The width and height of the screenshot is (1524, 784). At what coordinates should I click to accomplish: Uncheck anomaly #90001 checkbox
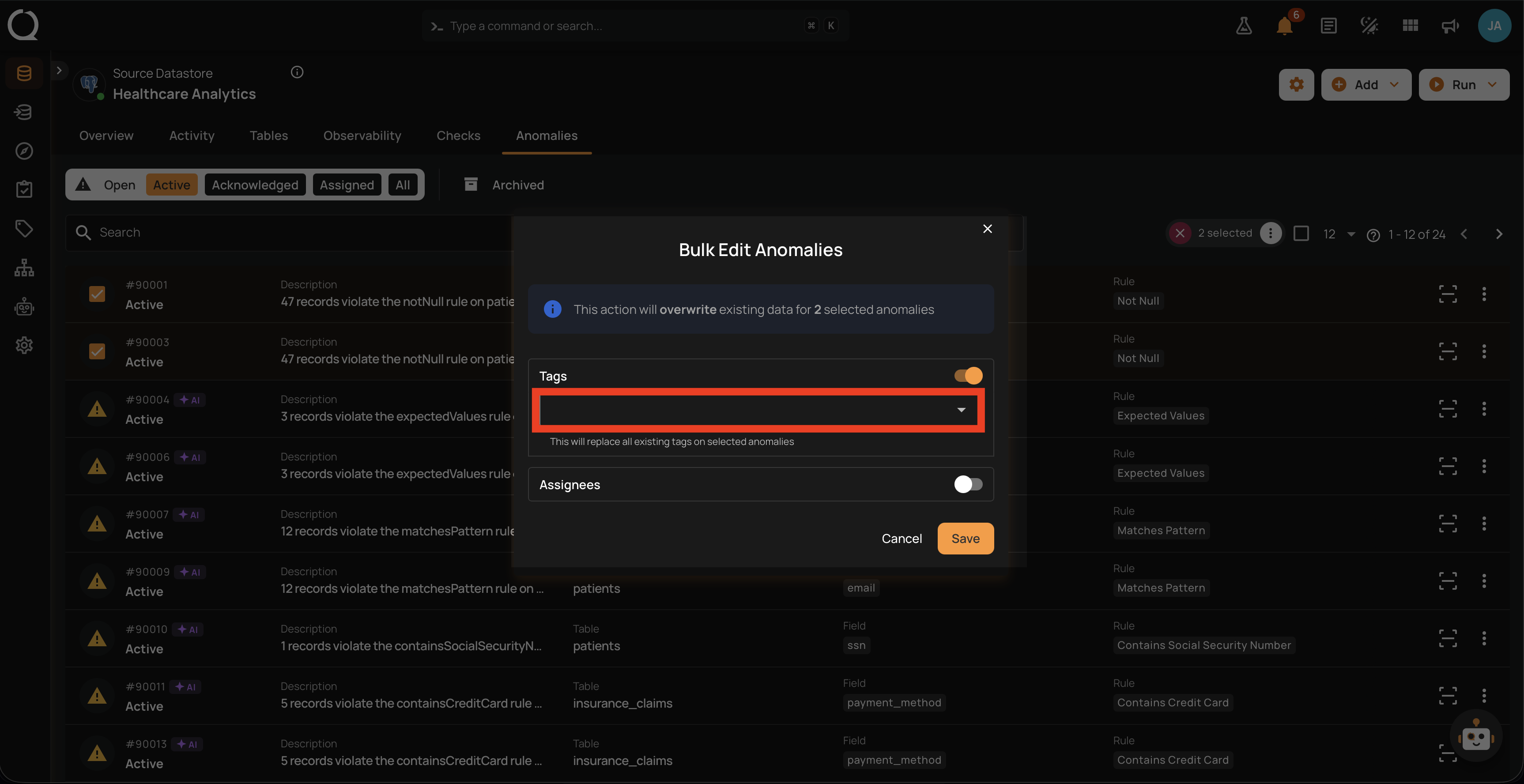(97, 294)
